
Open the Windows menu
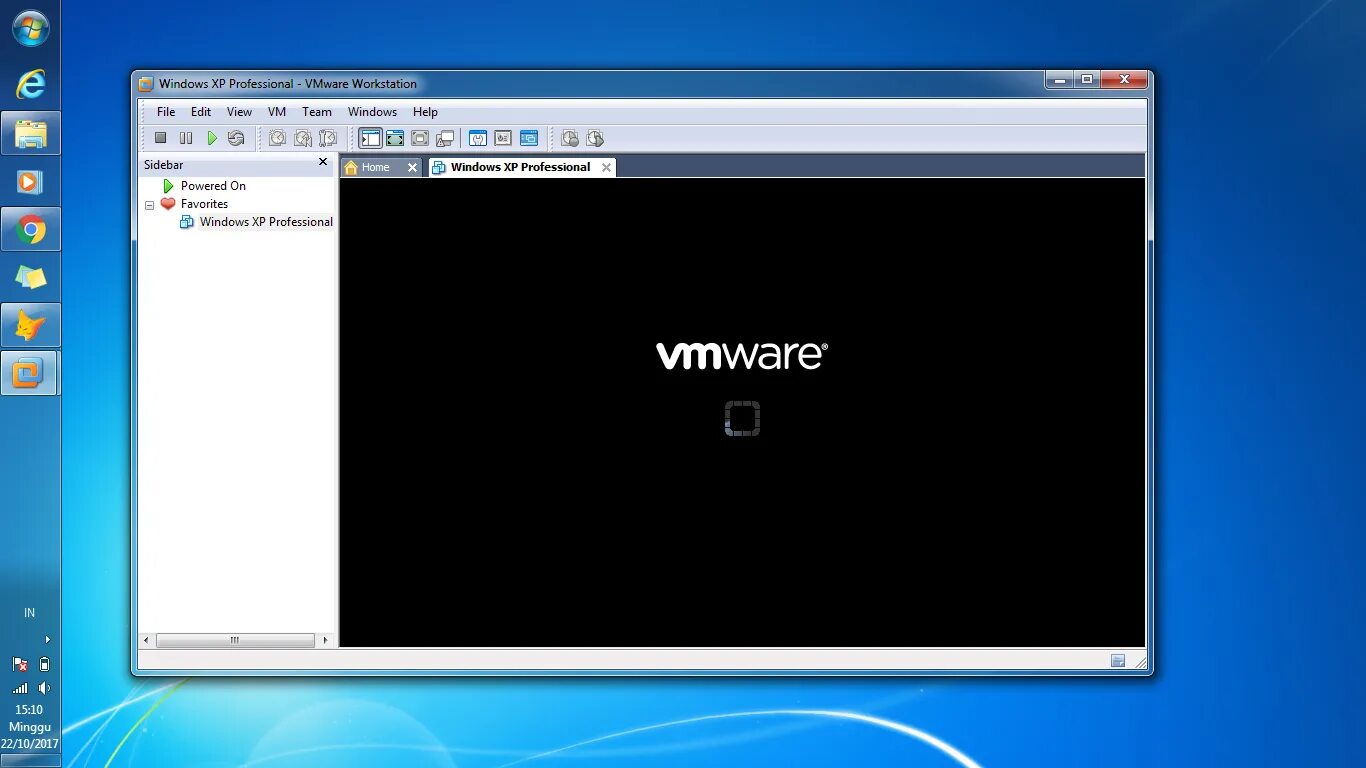pyautogui.click(x=372, y=112)
